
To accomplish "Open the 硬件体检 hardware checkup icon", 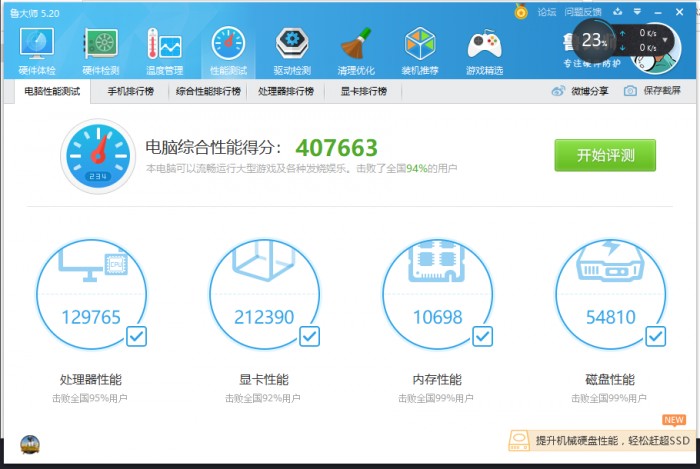I will (x=37, y=50).
